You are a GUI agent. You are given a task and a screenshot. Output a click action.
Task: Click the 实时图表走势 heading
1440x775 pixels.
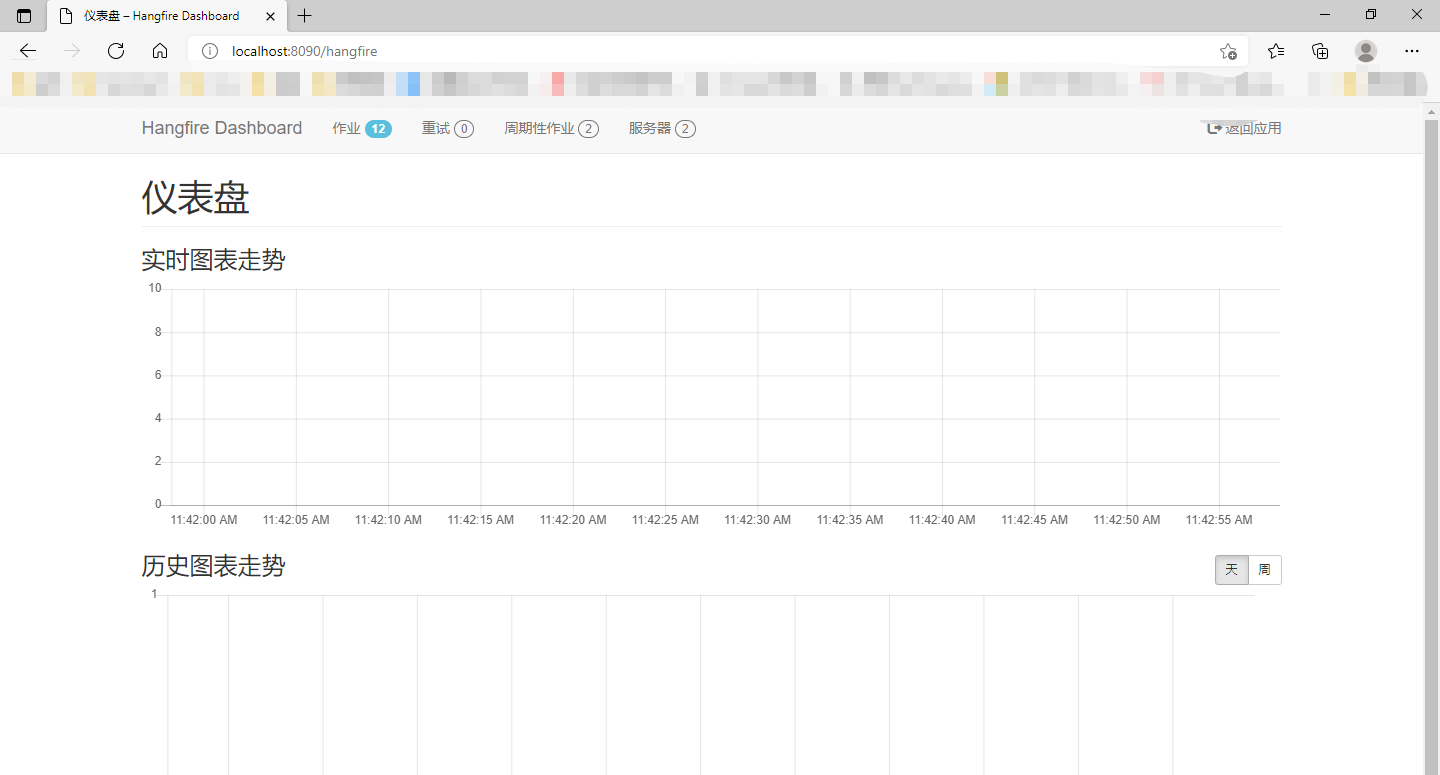(214, 260)
